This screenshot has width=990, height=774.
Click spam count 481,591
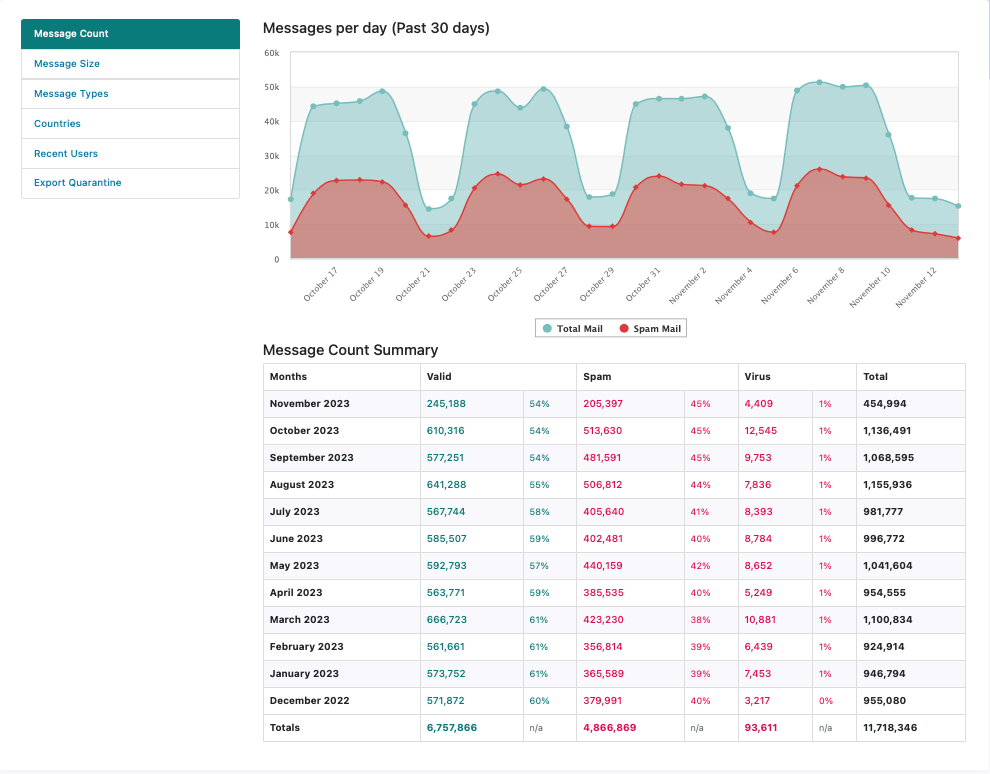pyautogui.click(x=602, y=458)
